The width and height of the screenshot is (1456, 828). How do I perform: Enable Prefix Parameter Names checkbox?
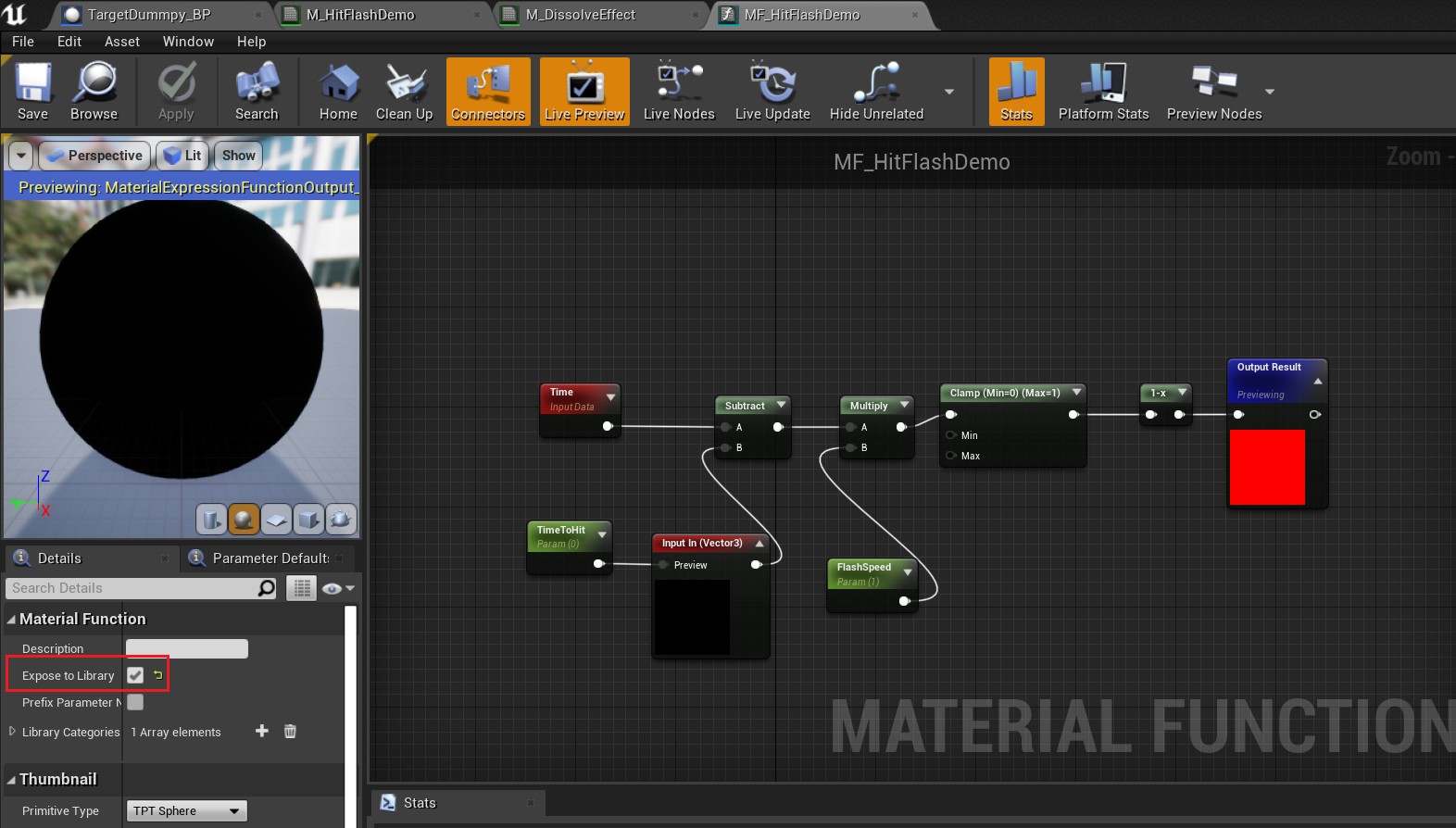[x=135, y=702]
